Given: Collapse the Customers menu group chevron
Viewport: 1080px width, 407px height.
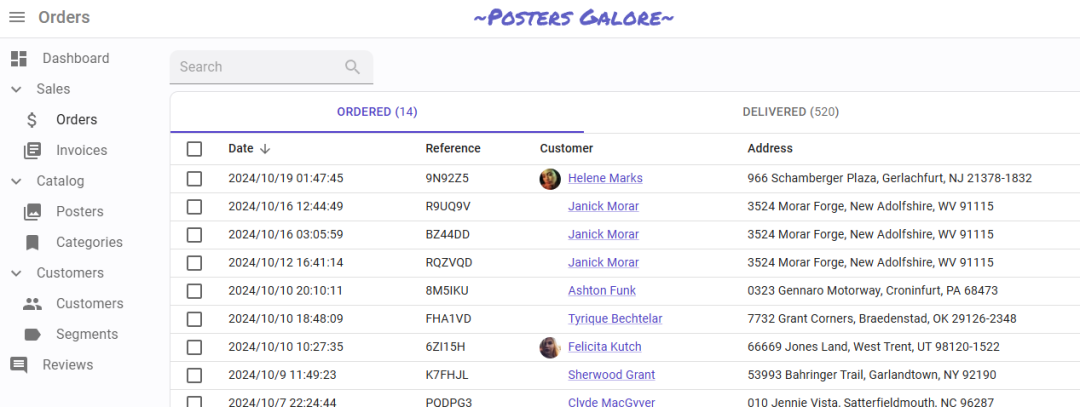Looking at the screenshot, I should point(16,273).
